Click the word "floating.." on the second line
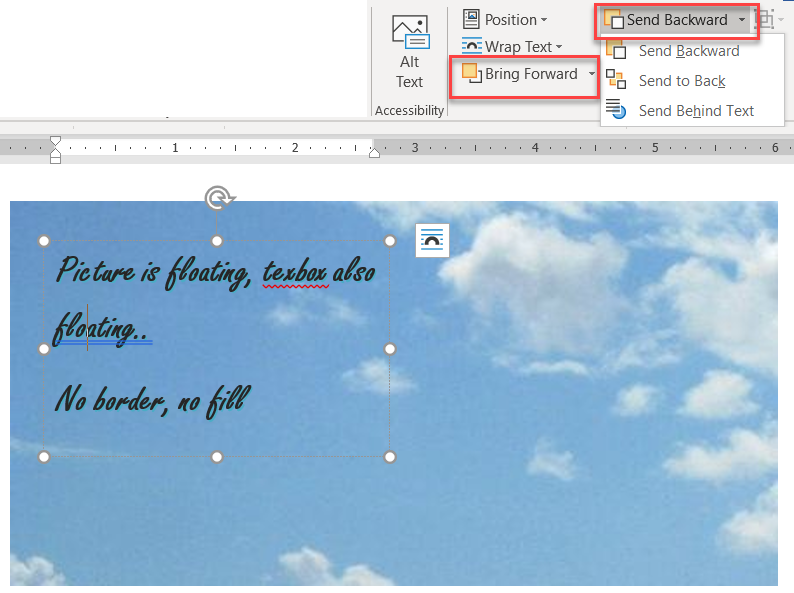Image resolution: width=794 pixels, height=593 pixels. point(100,330)
